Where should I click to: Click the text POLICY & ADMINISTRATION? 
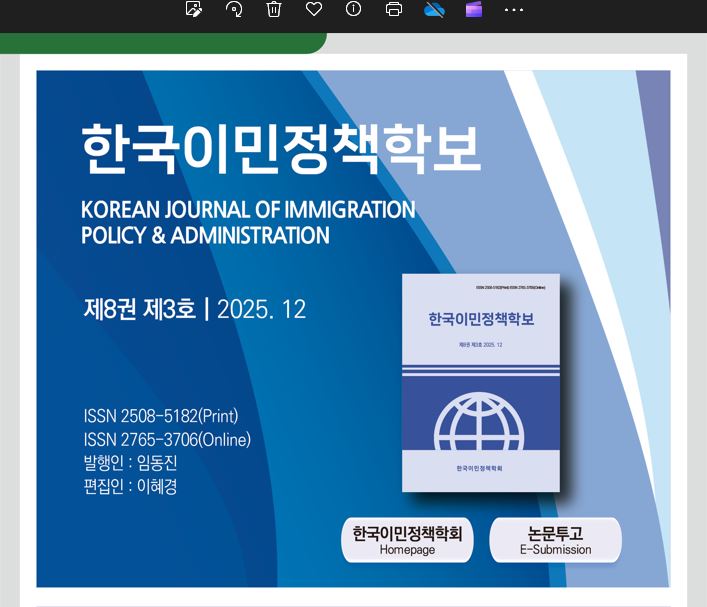click(x=205, y=235)
